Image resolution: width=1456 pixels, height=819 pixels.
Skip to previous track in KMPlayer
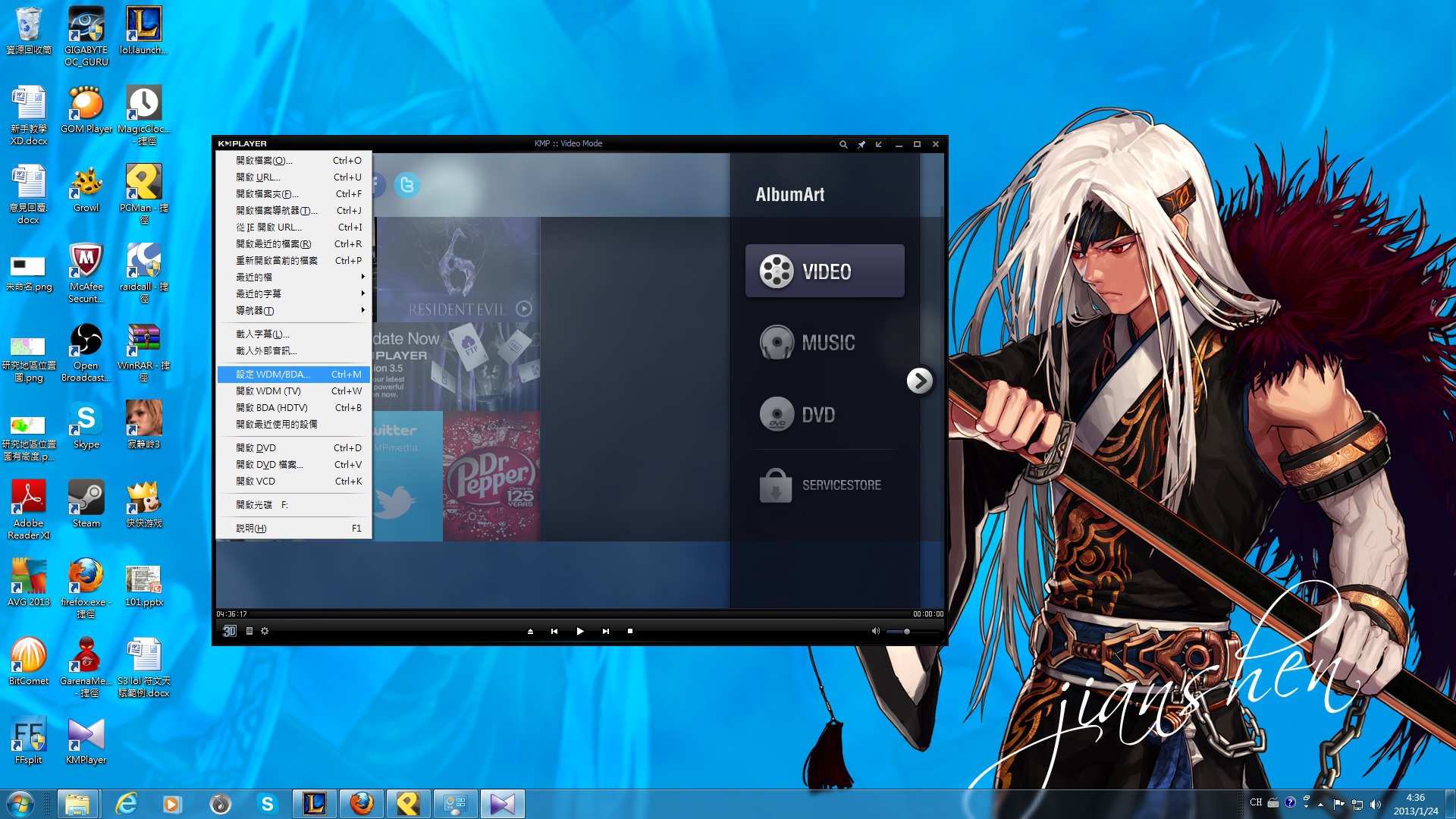pos(554,631)
